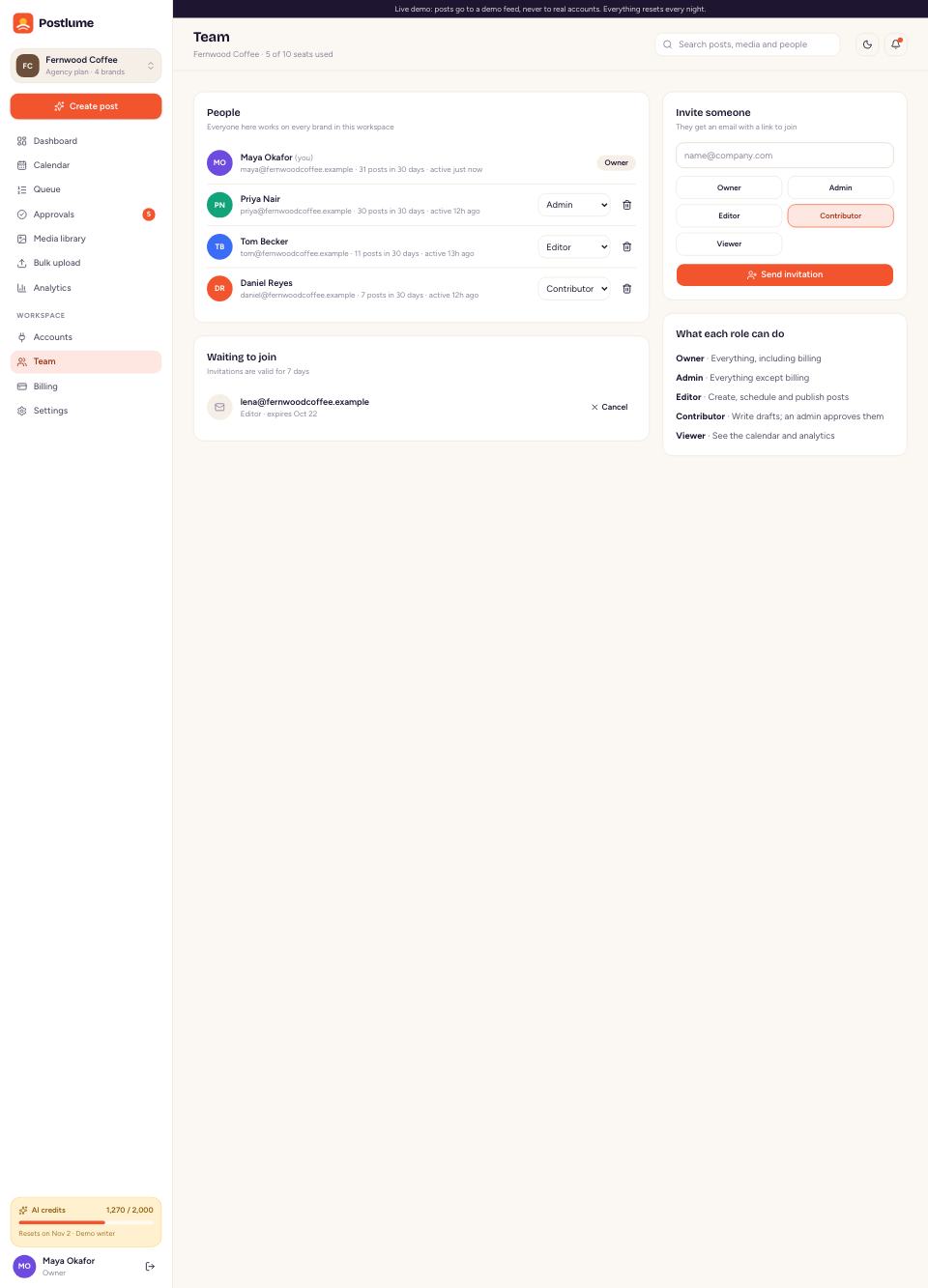This screenshot has height=1288, width=928.
Task: Open the Queue page
Action: click(x=86, y=189)
